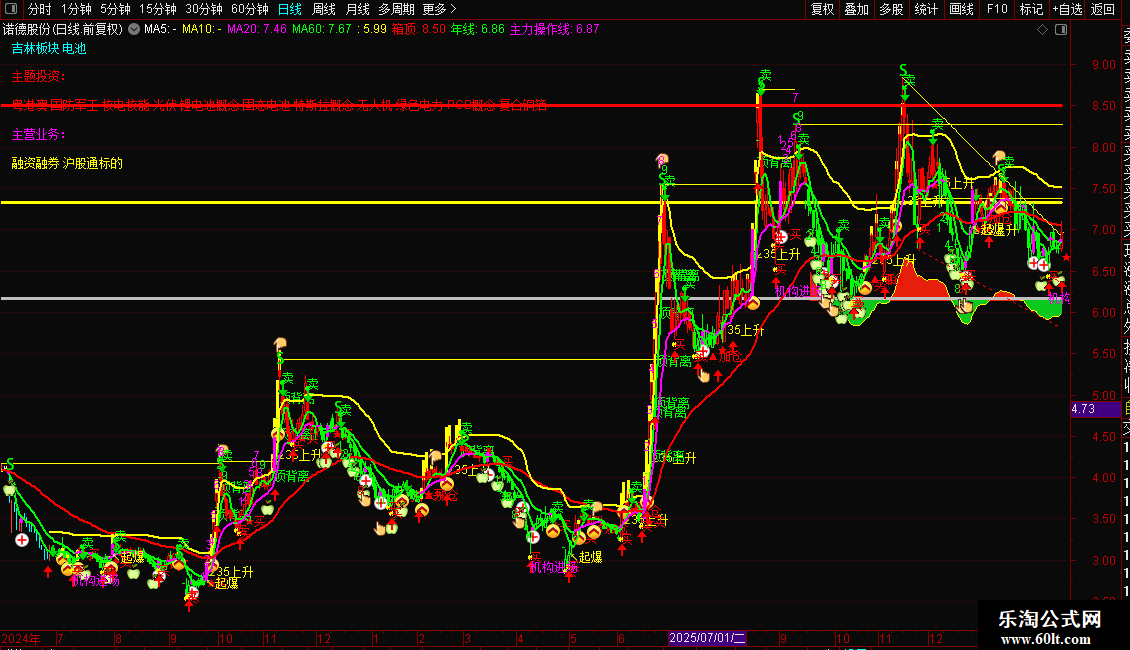Viewport: 1130px width, 650px height.
Task: Switch to 周线 weekly chart
Action: [324, 9]
